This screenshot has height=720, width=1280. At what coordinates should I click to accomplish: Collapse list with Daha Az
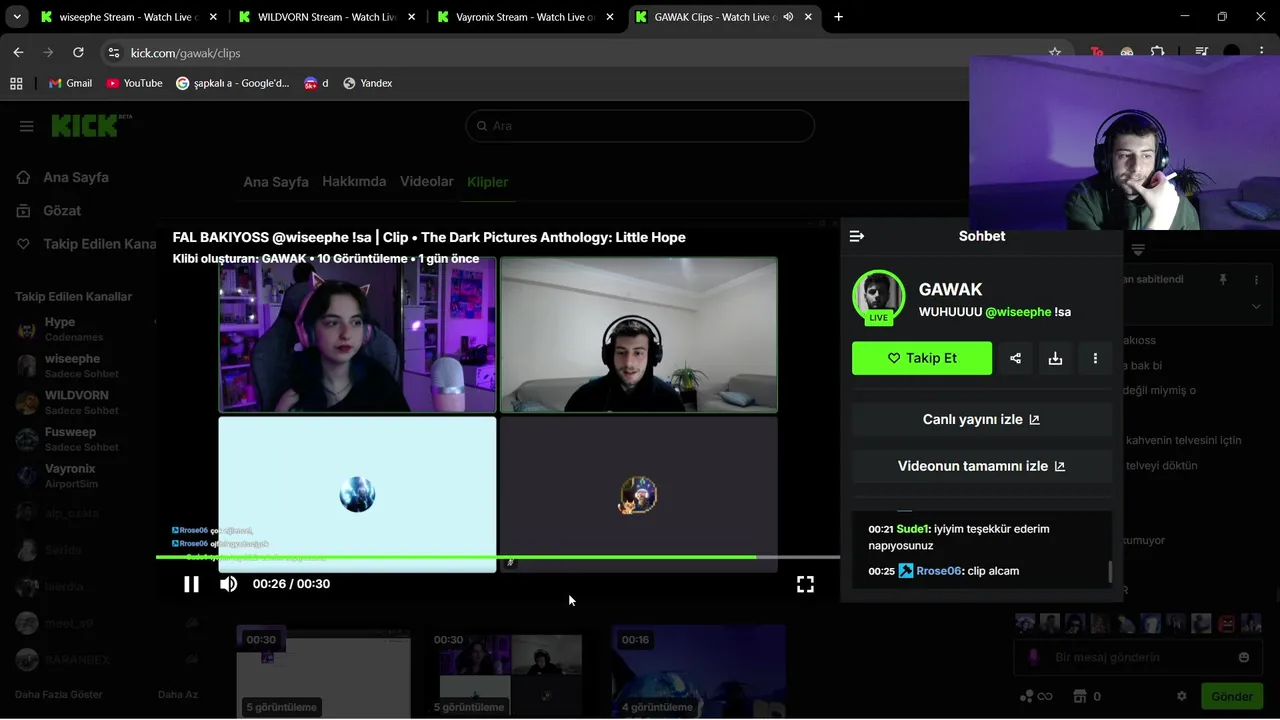178,694
